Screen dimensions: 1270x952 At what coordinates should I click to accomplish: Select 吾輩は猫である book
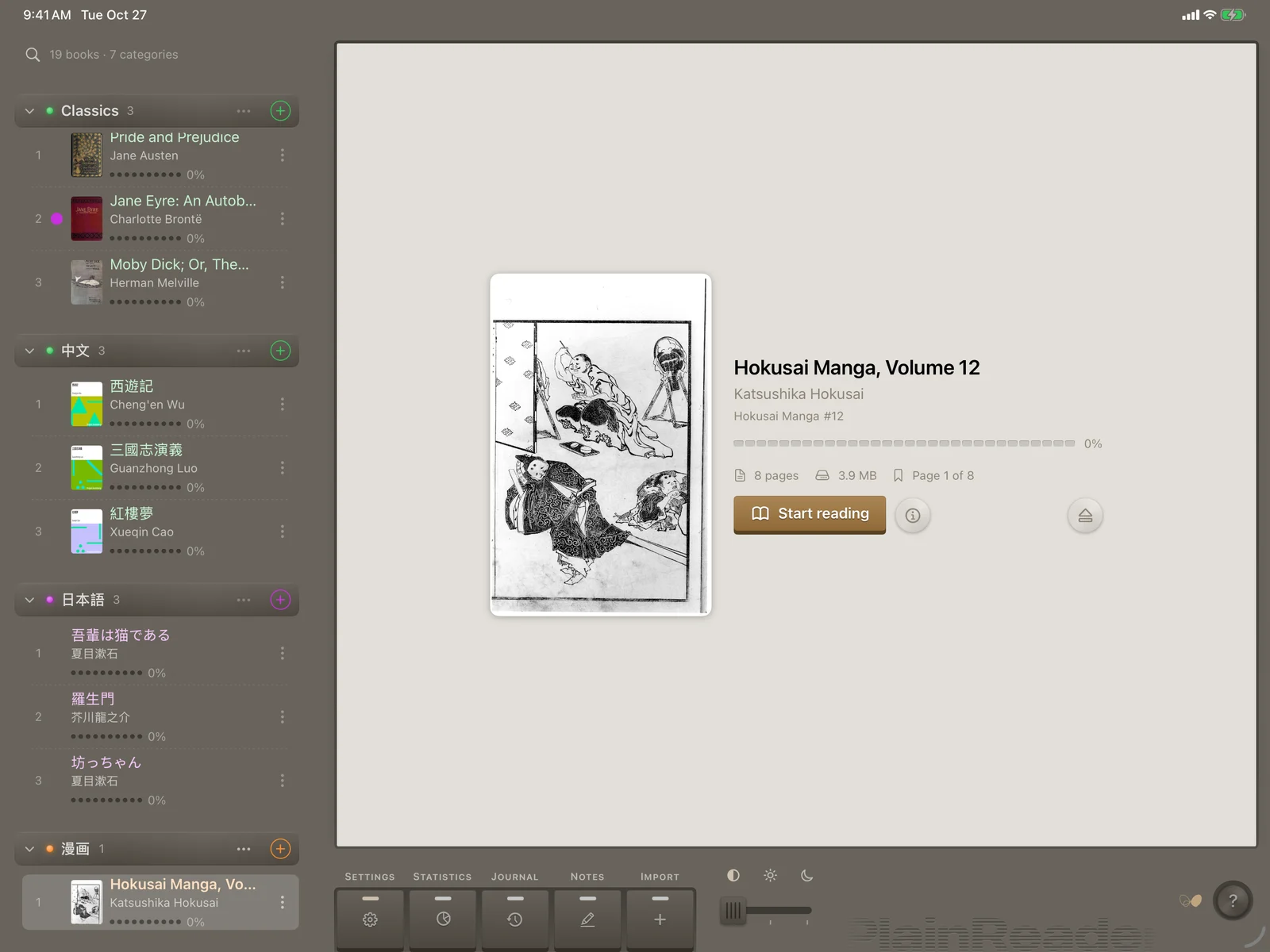[159, 654]
